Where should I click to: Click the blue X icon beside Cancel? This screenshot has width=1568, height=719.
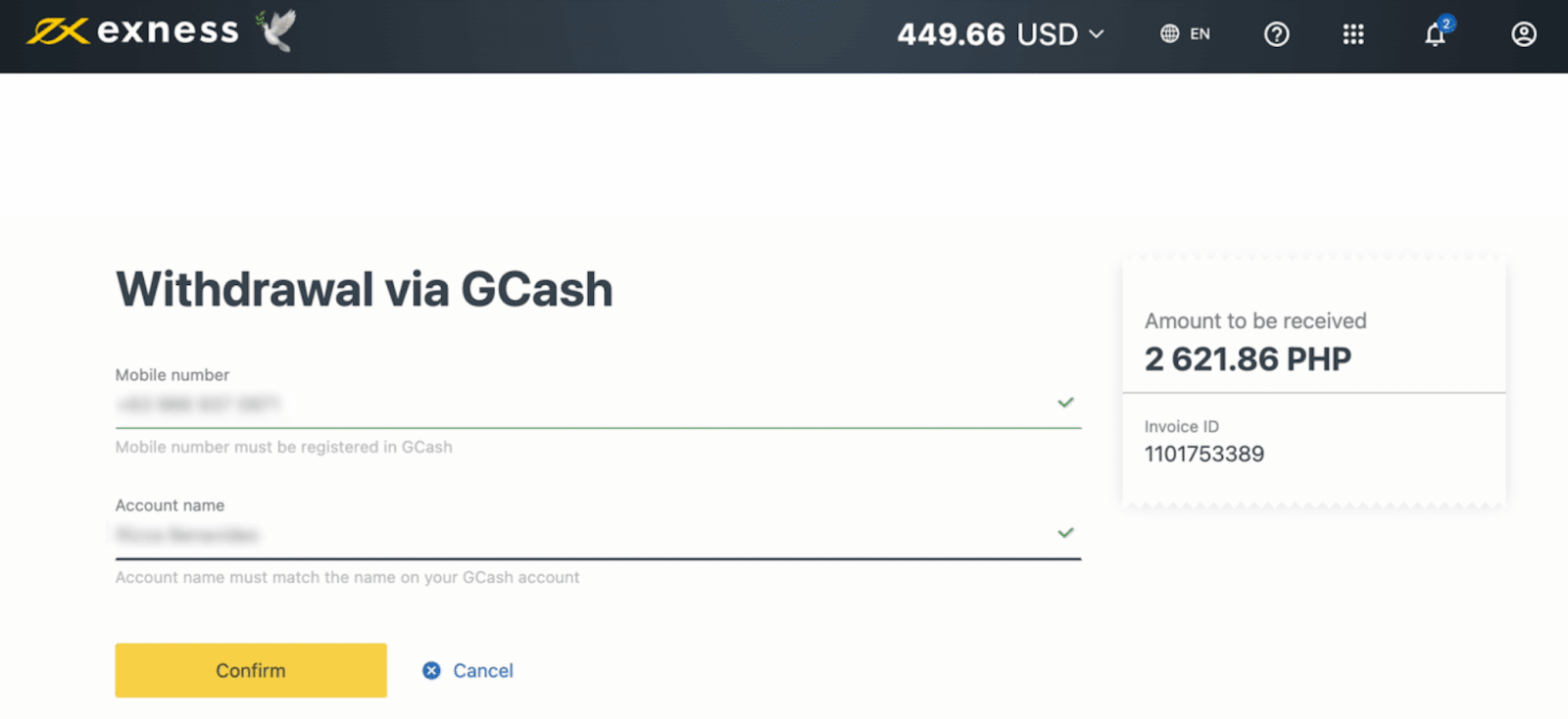tap(431, 670)
